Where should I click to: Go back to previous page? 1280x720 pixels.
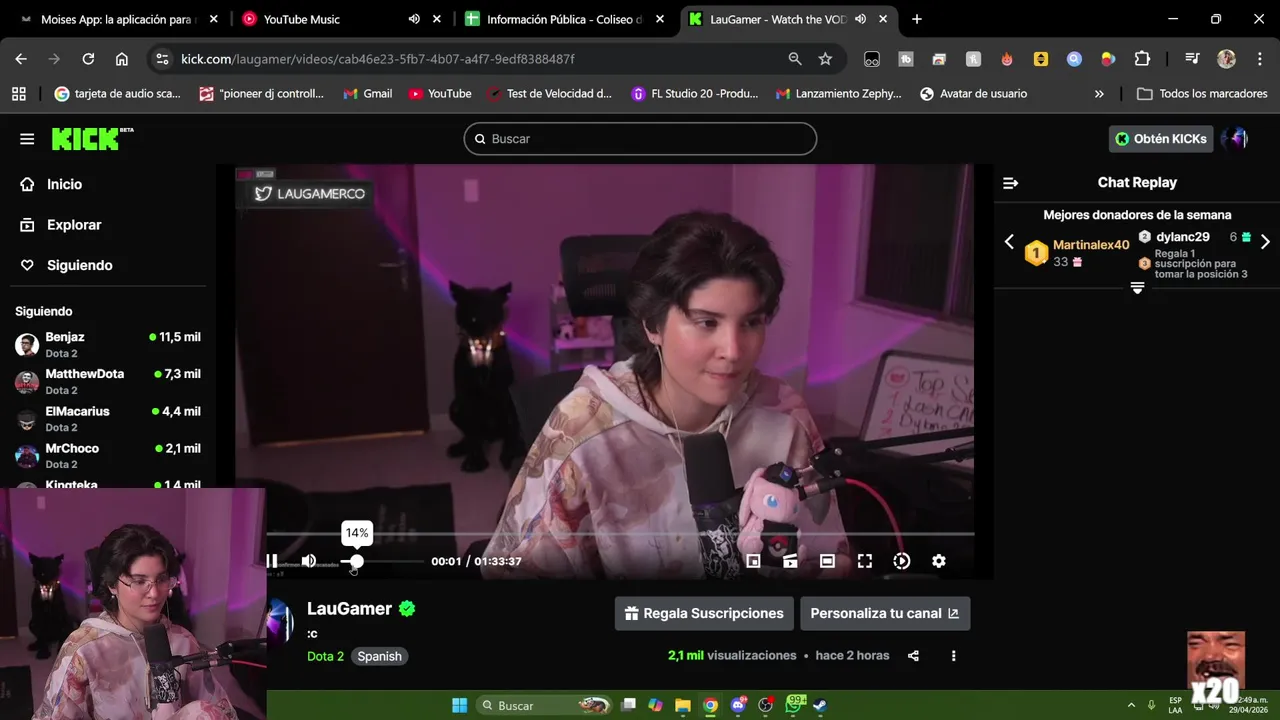(x=21, y=59)
